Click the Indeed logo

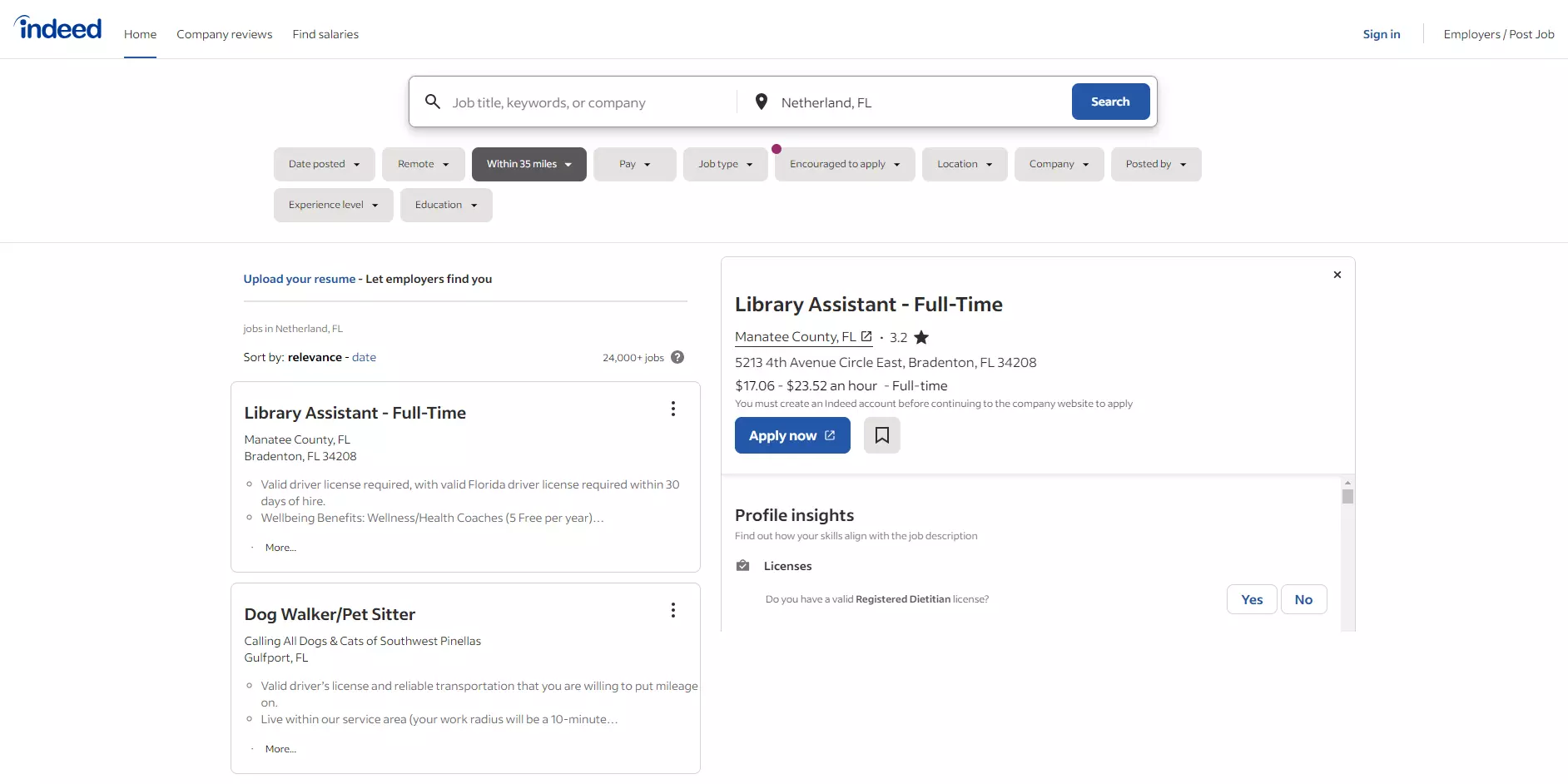tap(58, 28)
